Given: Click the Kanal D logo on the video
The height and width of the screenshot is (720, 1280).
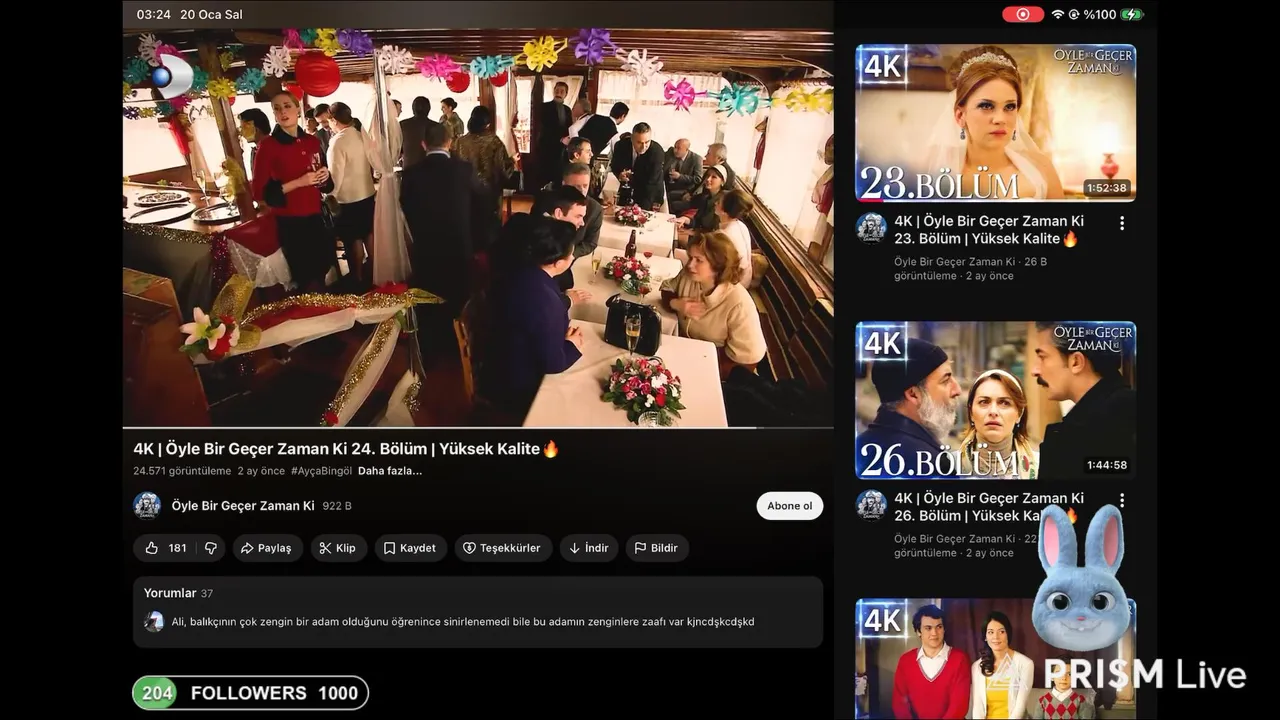Looking at the screenshot, I should 172,76.
